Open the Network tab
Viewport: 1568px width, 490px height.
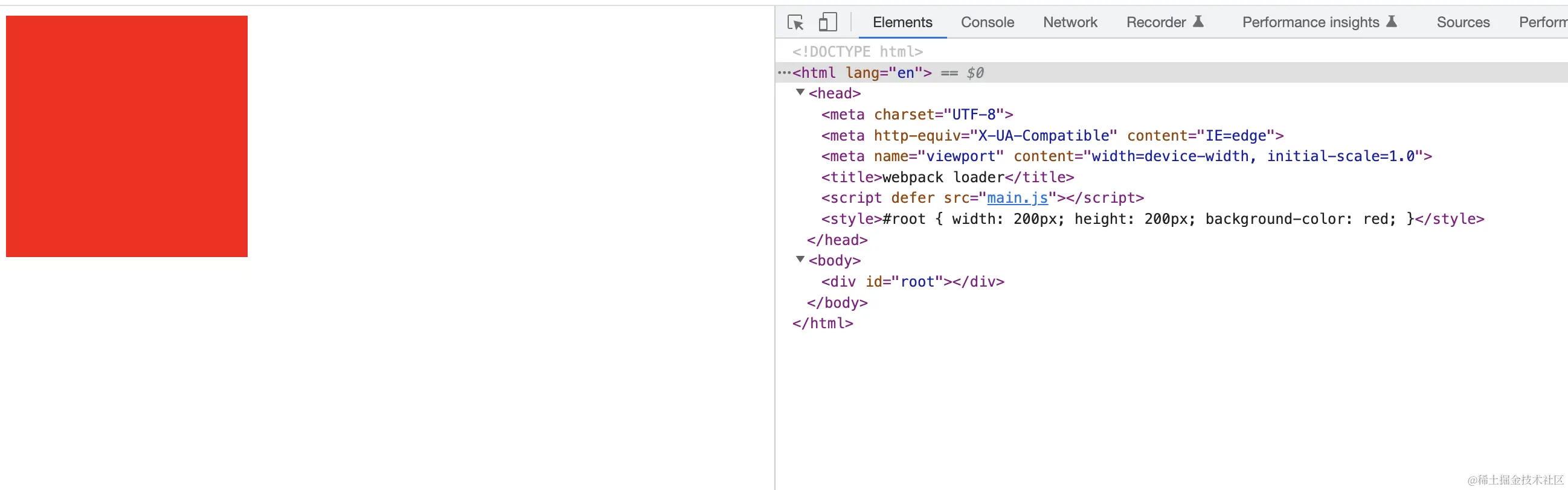(x=1070, y=22)
